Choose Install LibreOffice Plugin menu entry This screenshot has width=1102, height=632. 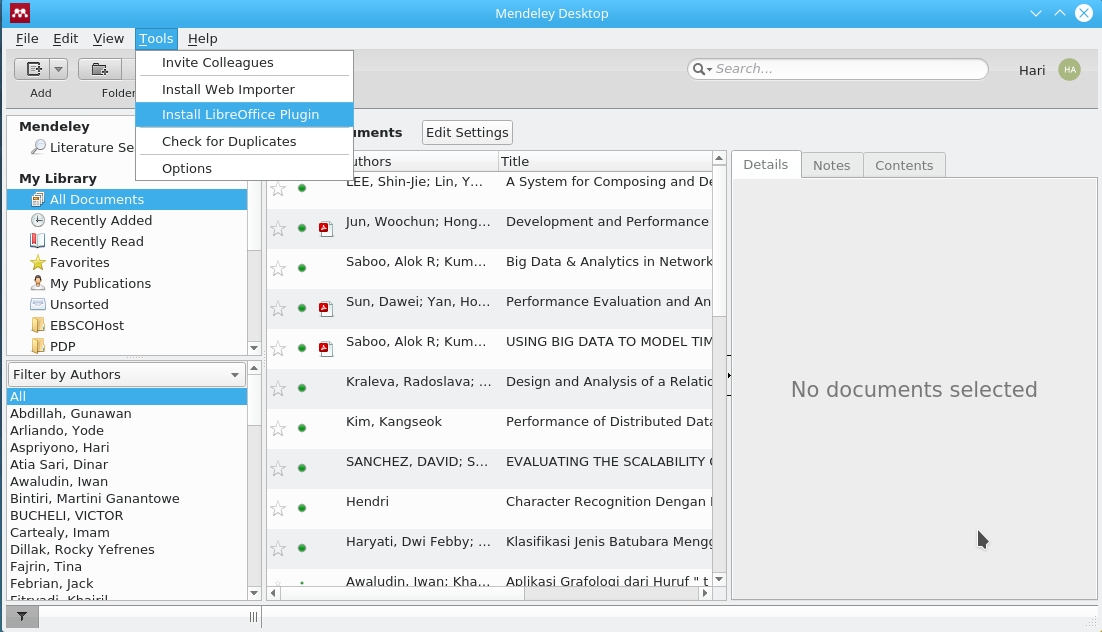240,115
